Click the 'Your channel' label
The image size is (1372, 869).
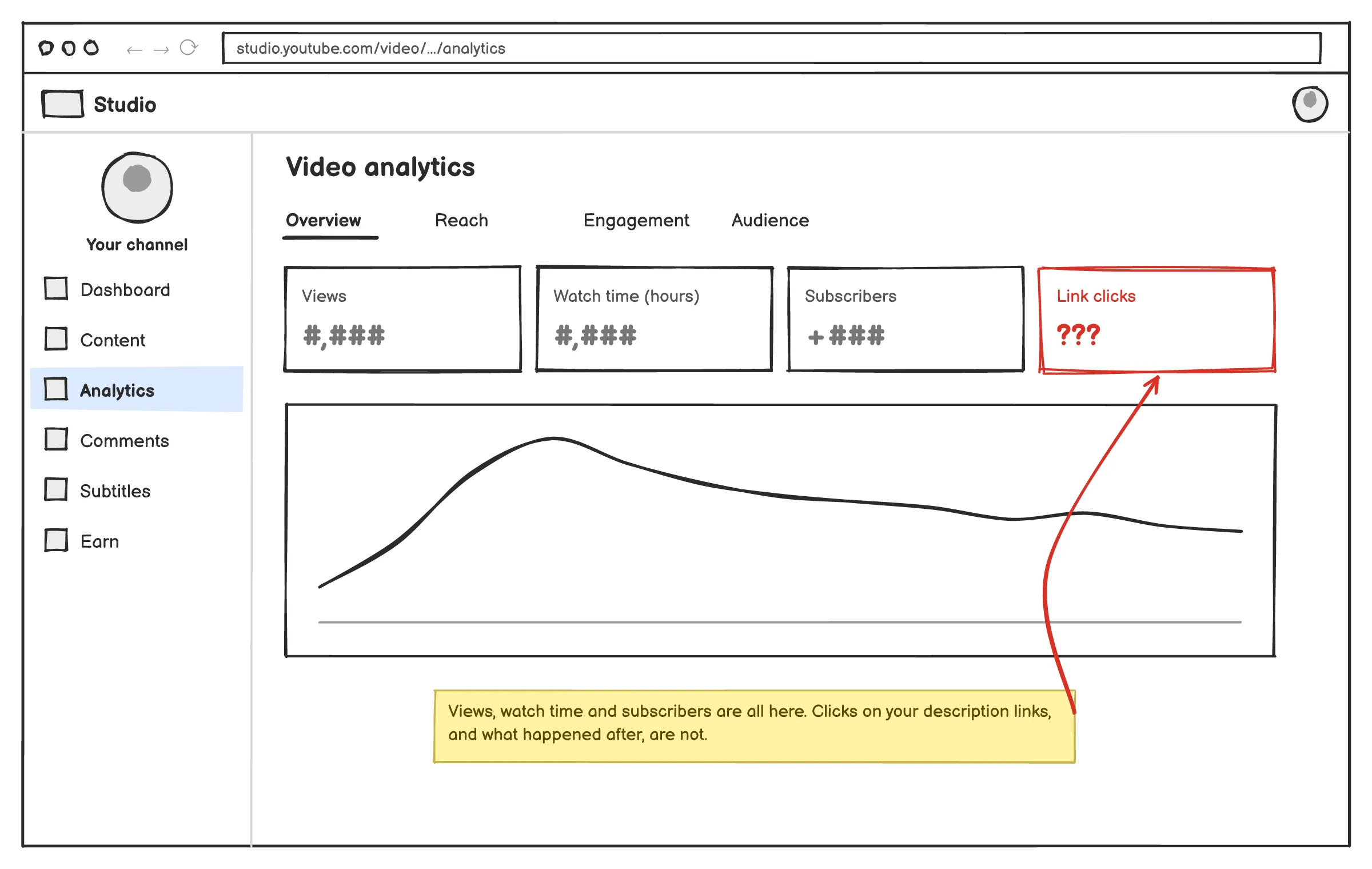[x=137, y=245]
